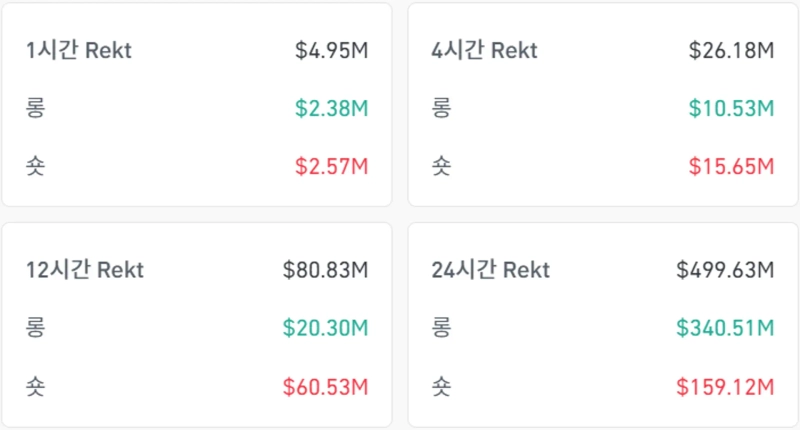800x430 pixels.
Task: Click the 12시간 Rekt card title
Action: pos(85,270)
